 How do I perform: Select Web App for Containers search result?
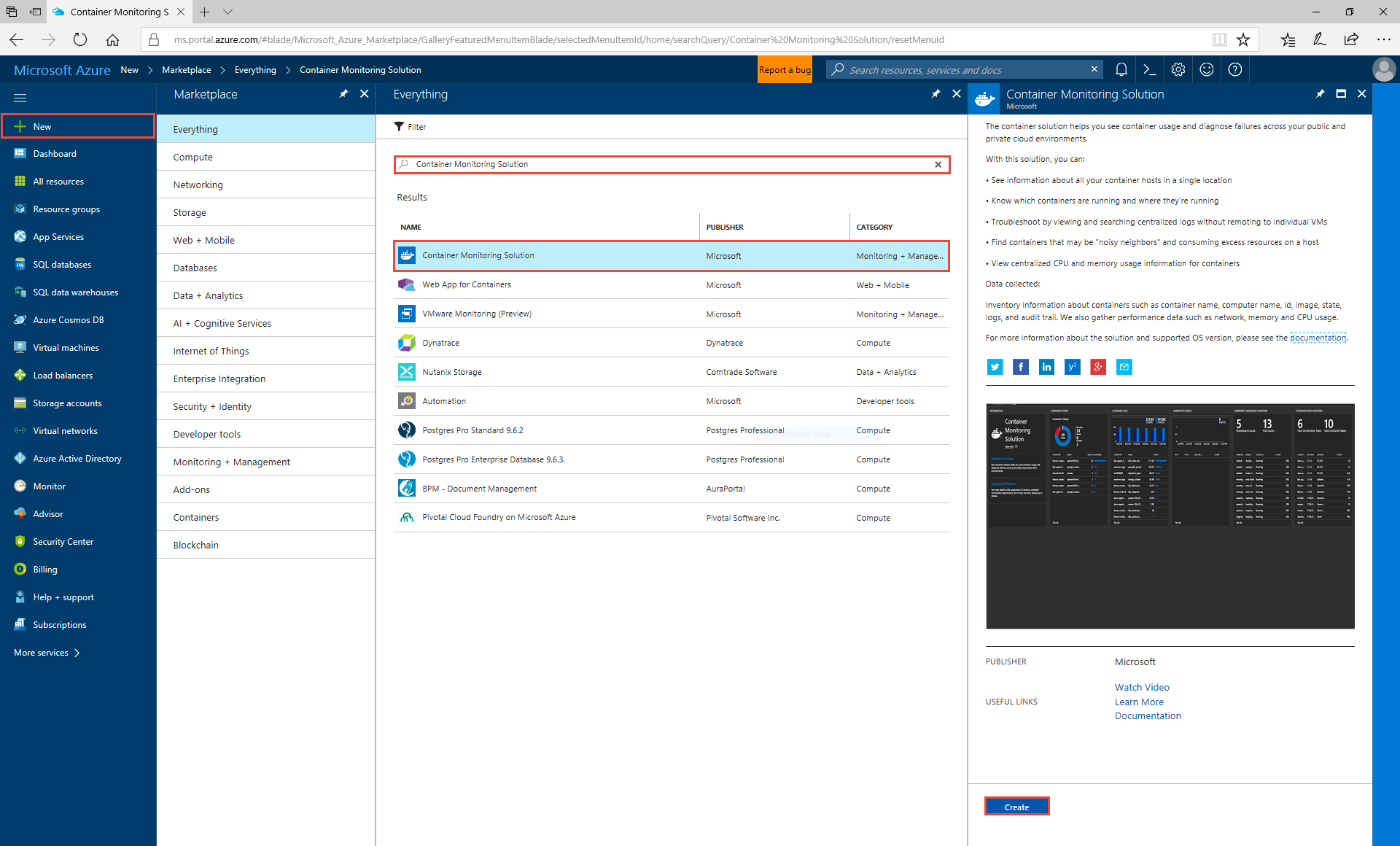click(467, 284)
